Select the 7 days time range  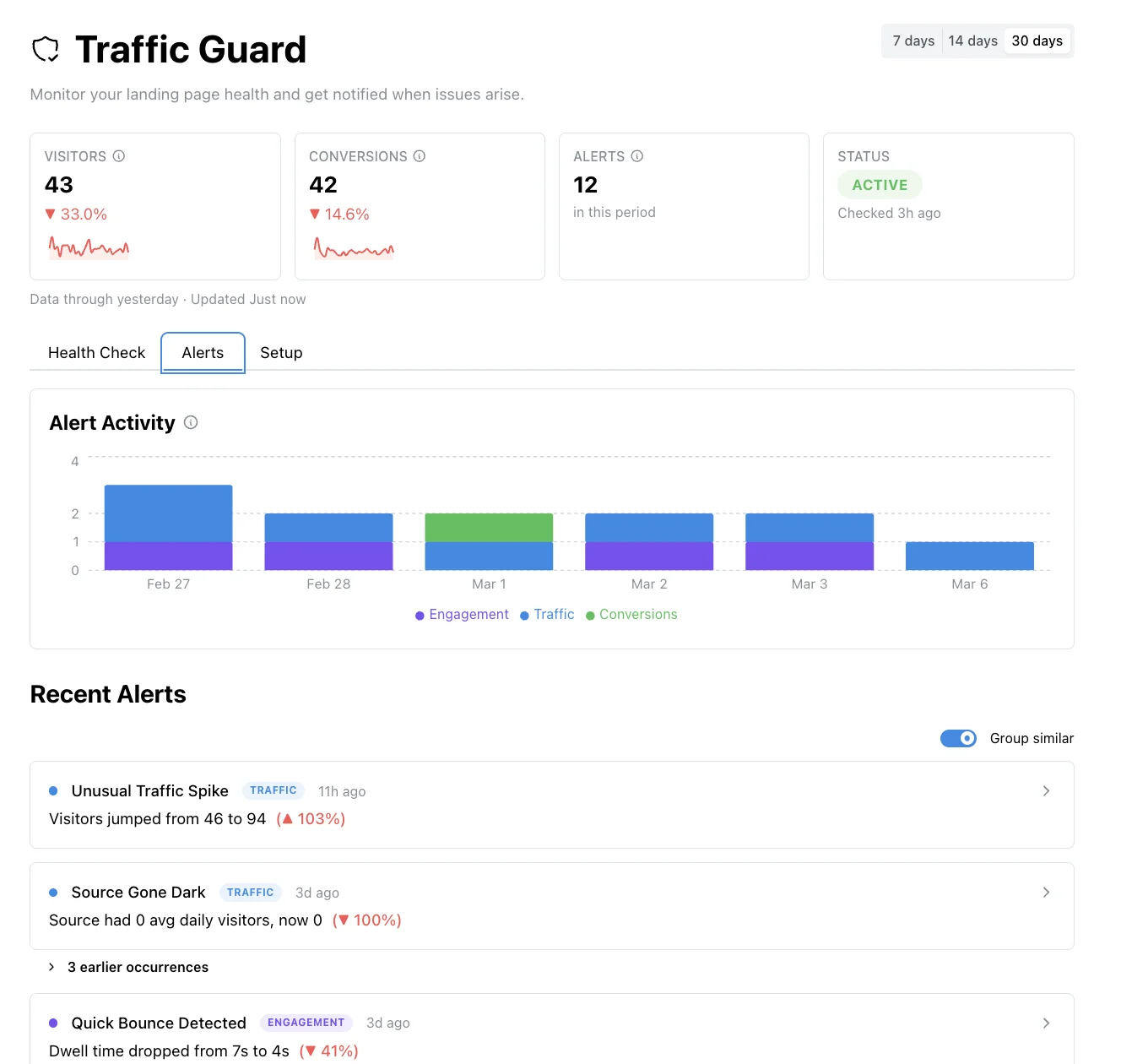(912, 40)
